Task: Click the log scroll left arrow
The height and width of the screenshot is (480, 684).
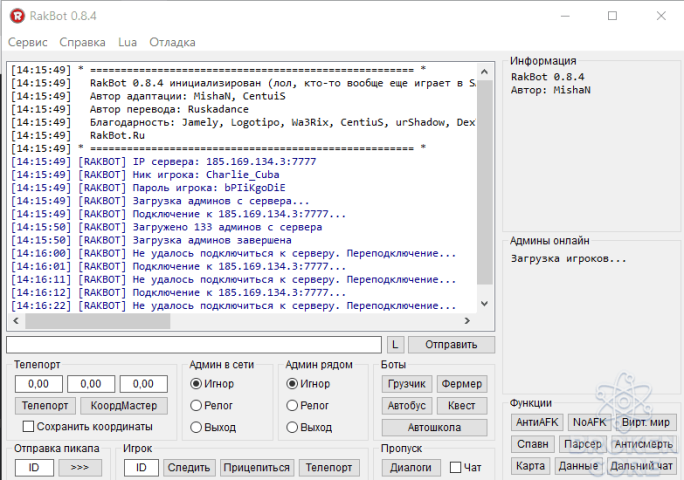Action: pos(16,321)
